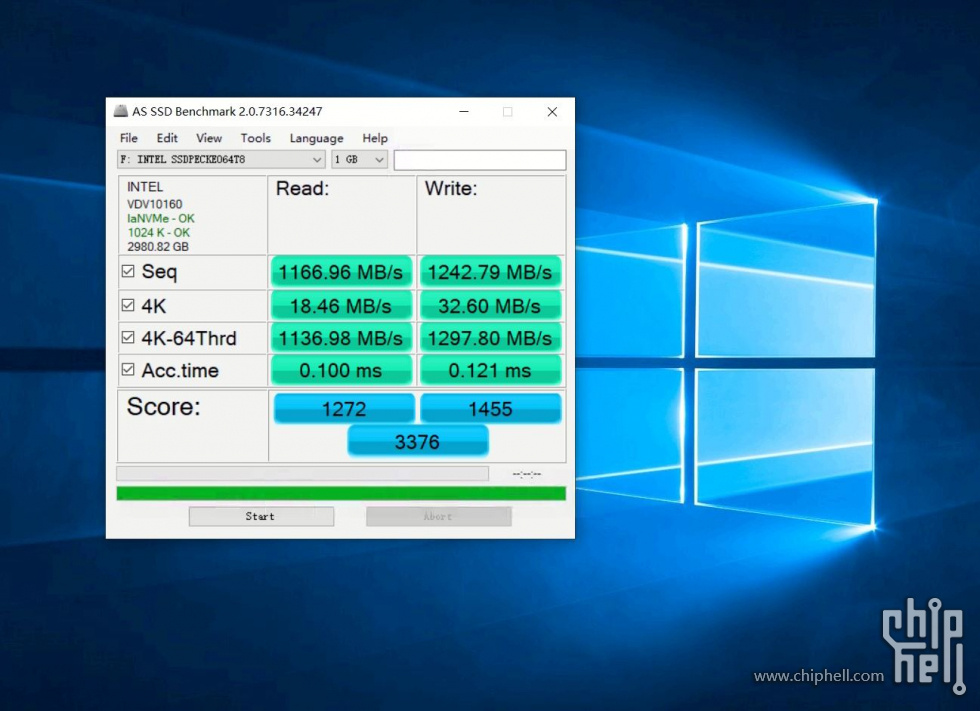Viewport: 980px width, 711px height.
Task: Click the Score: label
Action: click(164, 407)
